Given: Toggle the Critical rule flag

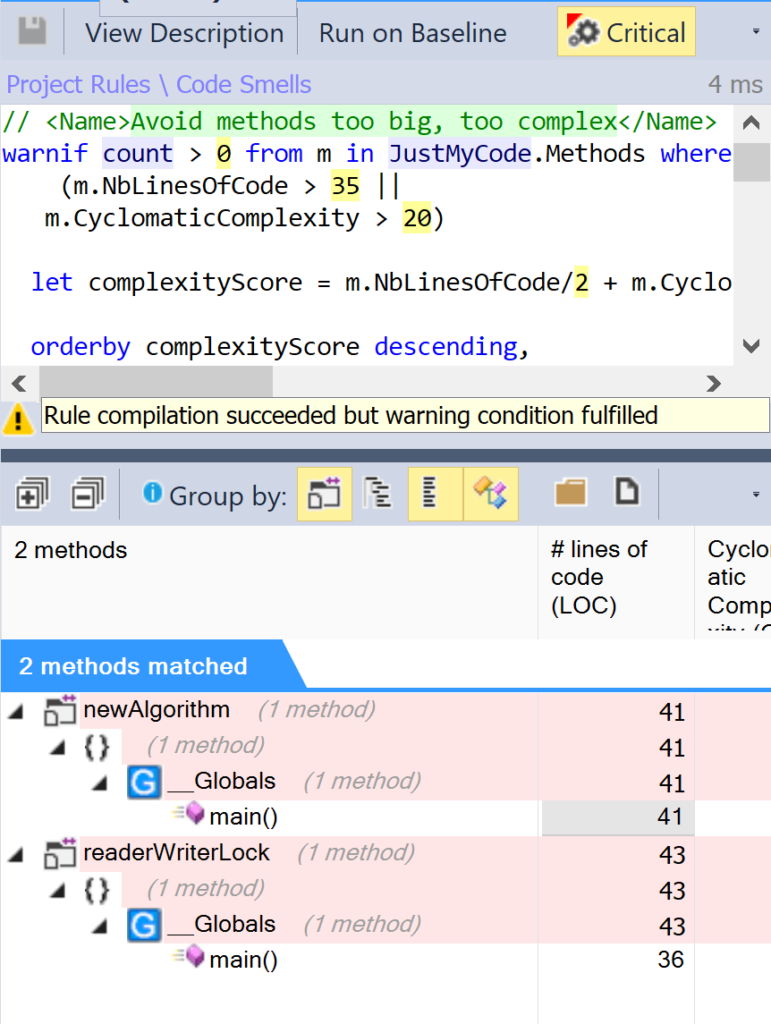Looking at the screenshot, I should point(627,33).
